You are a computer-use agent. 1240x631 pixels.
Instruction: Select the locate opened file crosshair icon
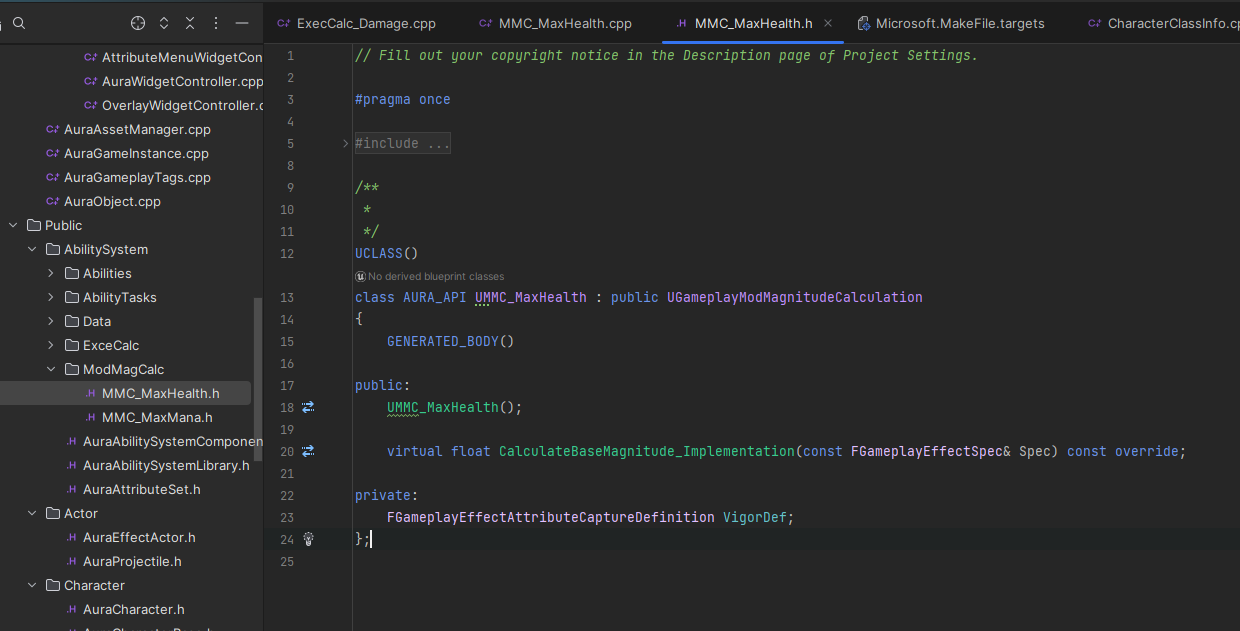tap(138, 23)
